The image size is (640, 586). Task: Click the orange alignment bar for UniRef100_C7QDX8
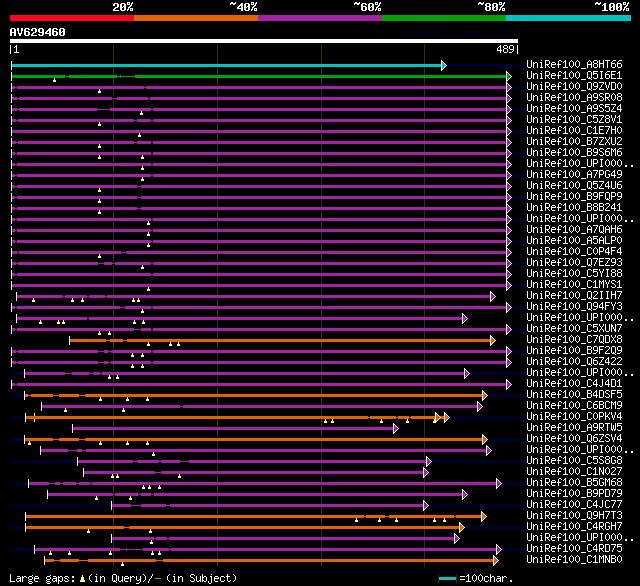pyautogui.click(x=280, y=340)
